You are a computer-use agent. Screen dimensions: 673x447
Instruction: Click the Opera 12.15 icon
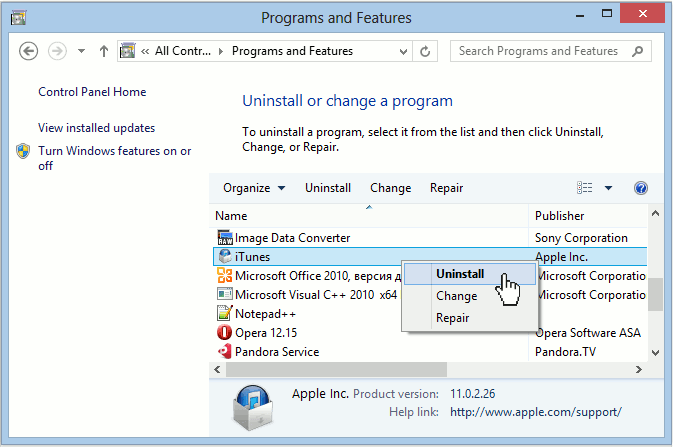click(224, 332)
